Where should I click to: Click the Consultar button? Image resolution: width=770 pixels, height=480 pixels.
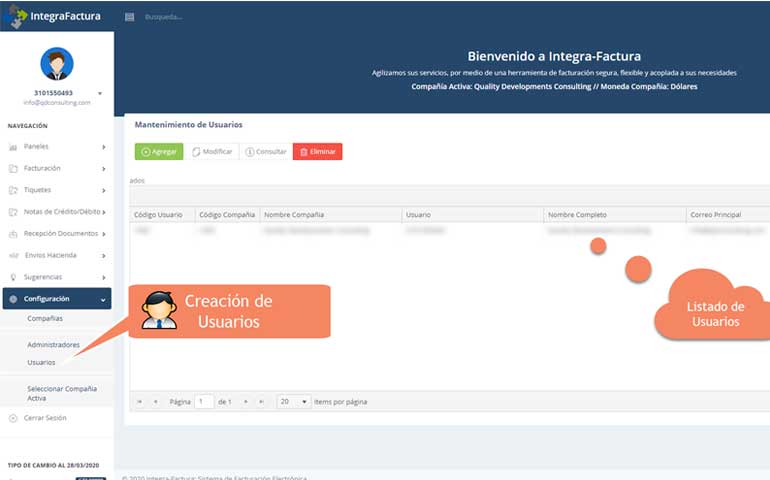coord(266,151)
